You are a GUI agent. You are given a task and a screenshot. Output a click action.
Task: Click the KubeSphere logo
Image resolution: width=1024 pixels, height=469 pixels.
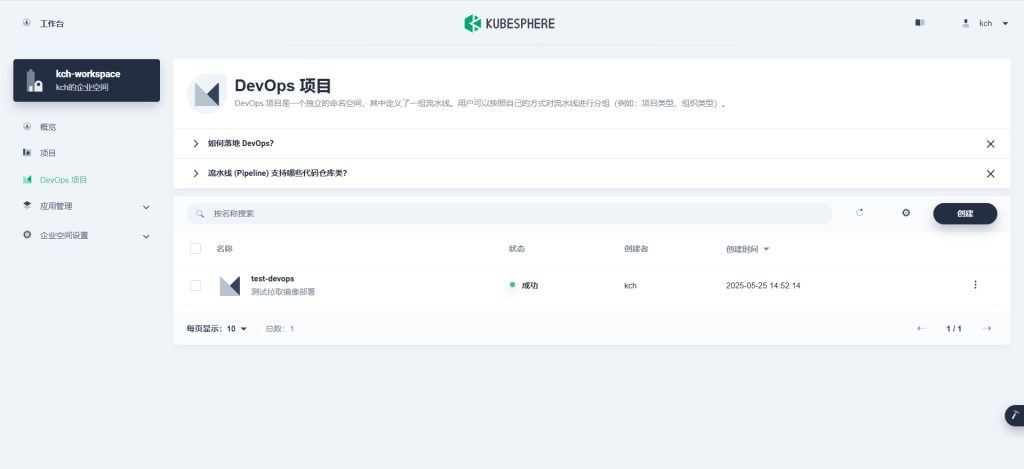509,24
